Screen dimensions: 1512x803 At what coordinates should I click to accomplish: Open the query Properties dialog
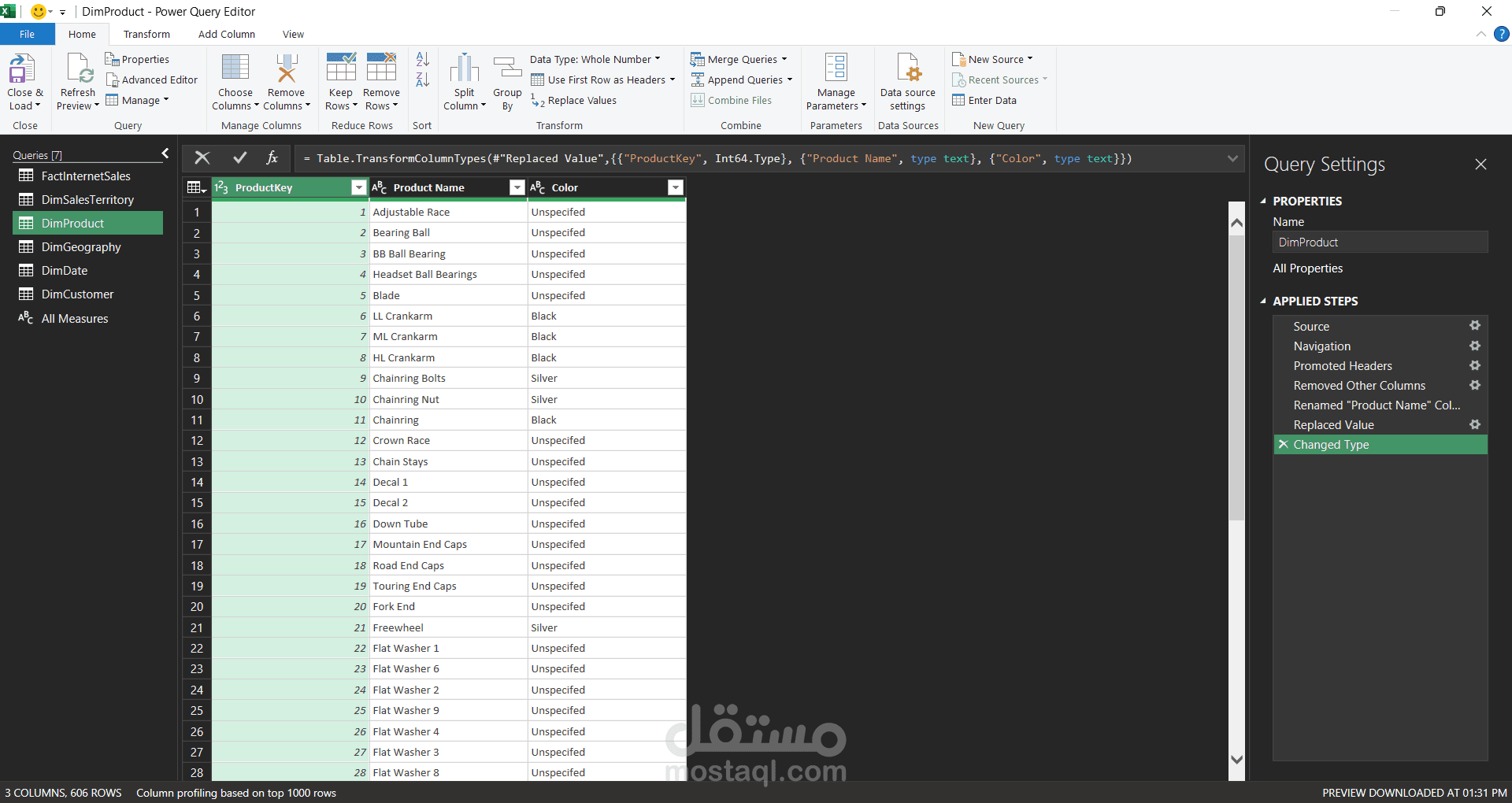point(138,59)
